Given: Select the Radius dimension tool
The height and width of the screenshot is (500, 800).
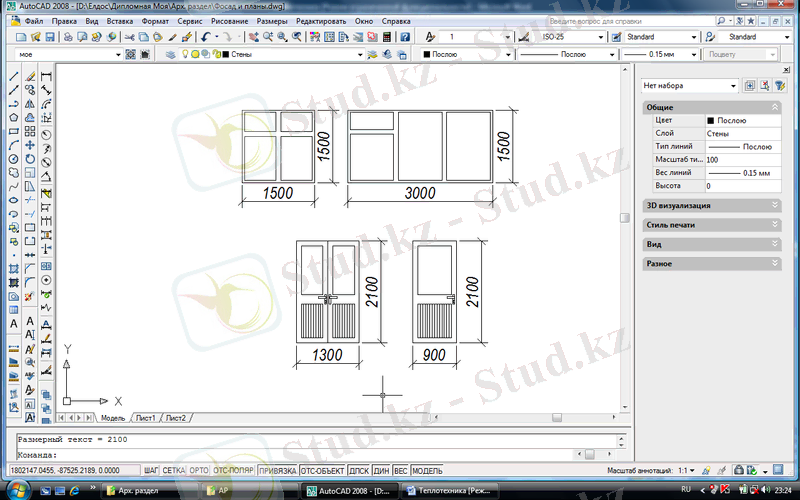Looking at the screenshot, I should (46, 135).
